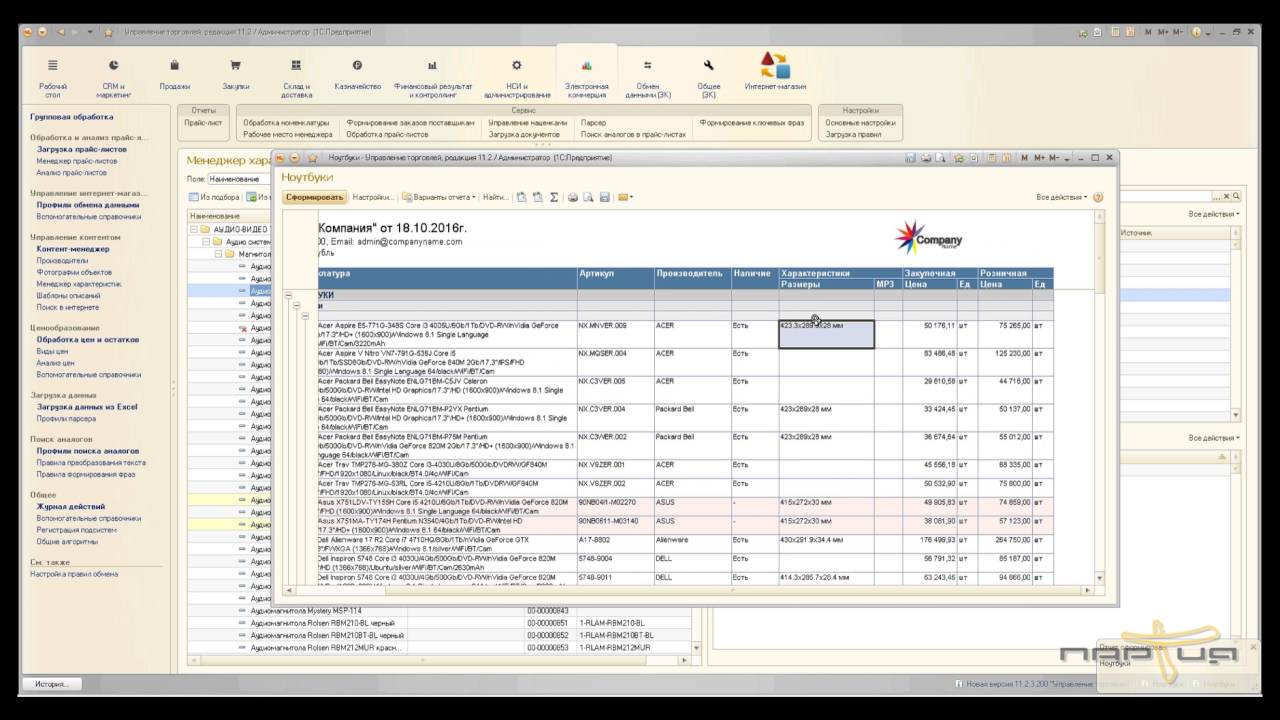Open the Управление наценками command
This screenshot has height=720, width=1280.
[528, 122]
